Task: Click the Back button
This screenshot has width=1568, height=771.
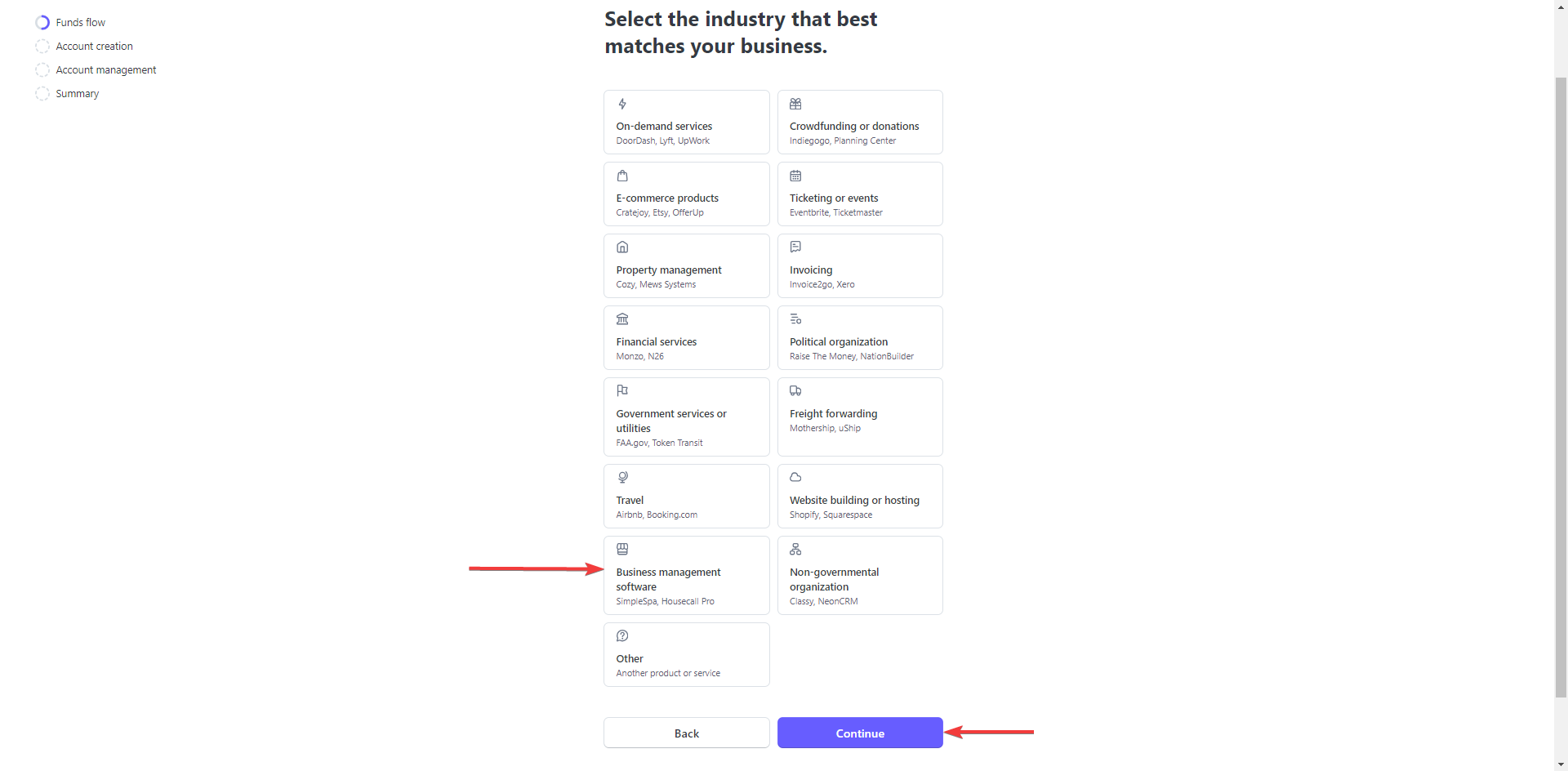Action: pyautogui.click(x=687, y=733)
